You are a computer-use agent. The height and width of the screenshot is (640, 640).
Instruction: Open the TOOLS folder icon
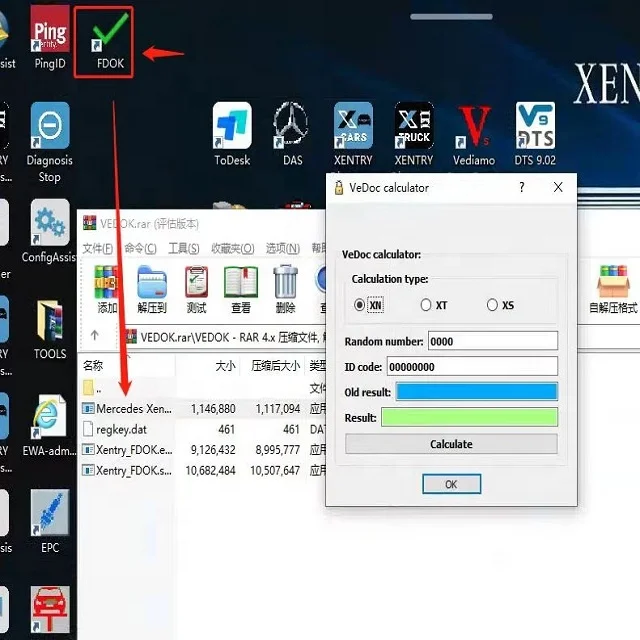tap(50, 330)
